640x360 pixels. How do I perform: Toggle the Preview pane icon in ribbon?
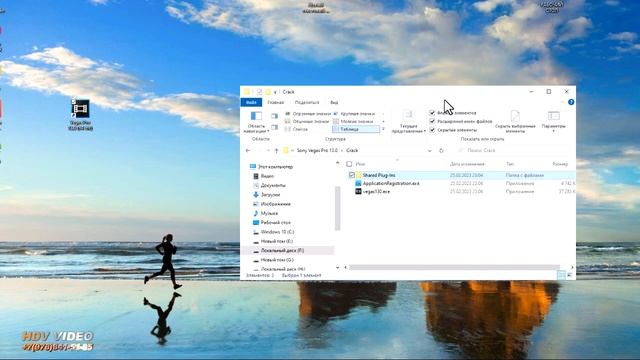(x=275, y=116)
